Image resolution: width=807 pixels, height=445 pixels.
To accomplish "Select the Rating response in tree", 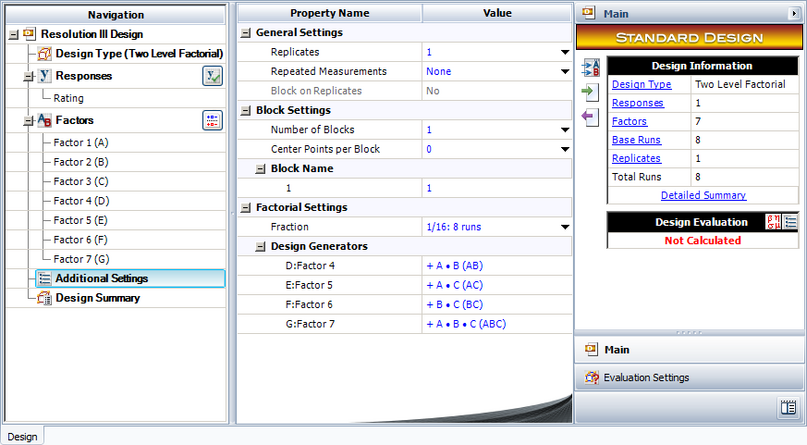I will 68,98.
